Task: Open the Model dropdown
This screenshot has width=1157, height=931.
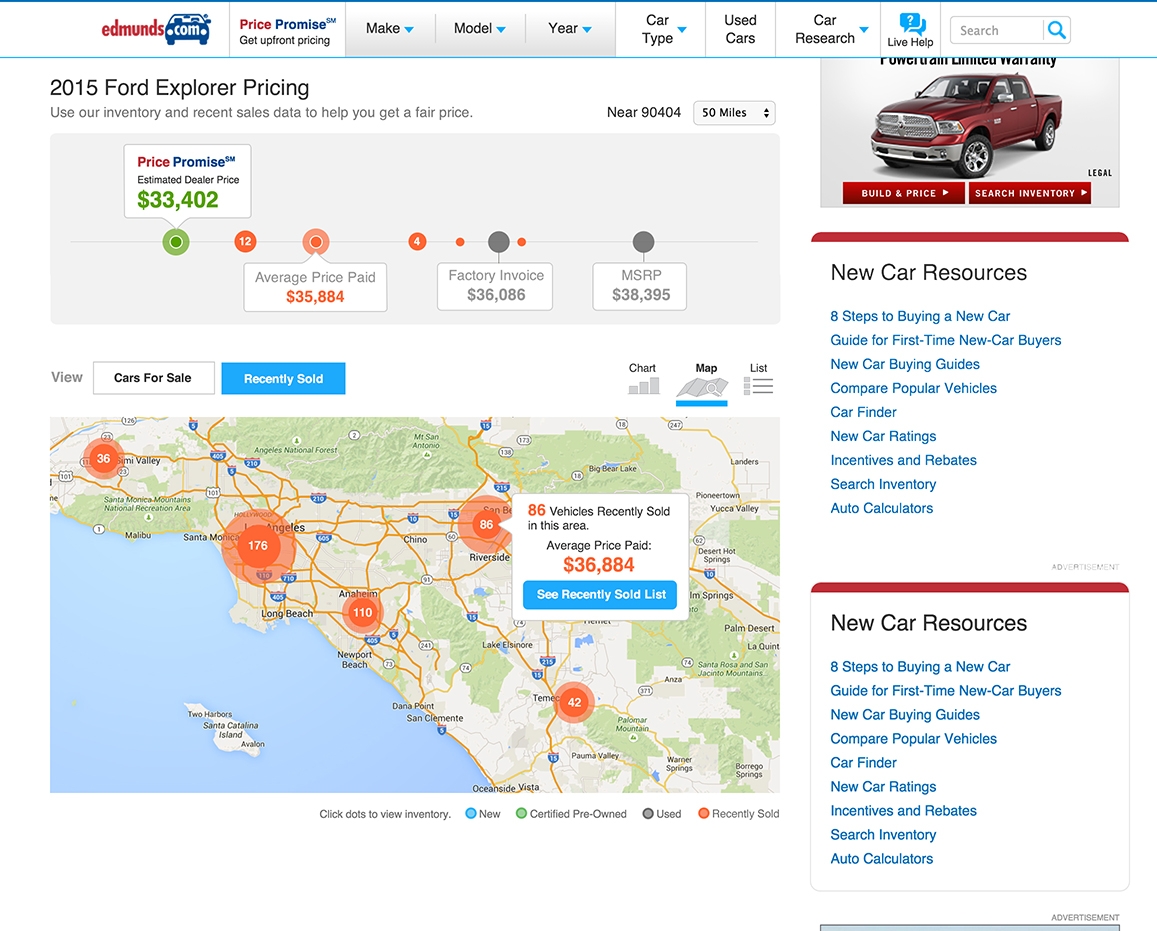Action: coord(480,29)
